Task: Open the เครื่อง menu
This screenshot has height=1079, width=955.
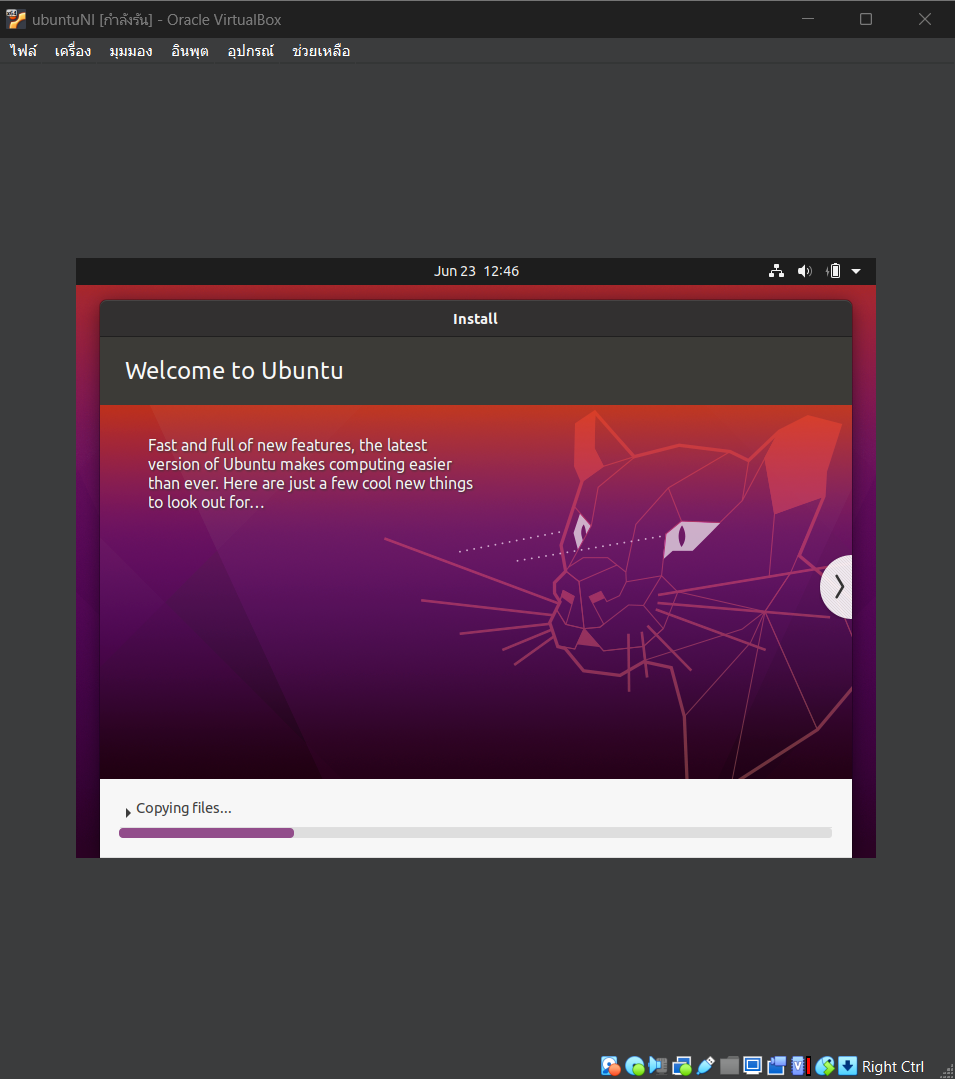Action: pos(73,51)
